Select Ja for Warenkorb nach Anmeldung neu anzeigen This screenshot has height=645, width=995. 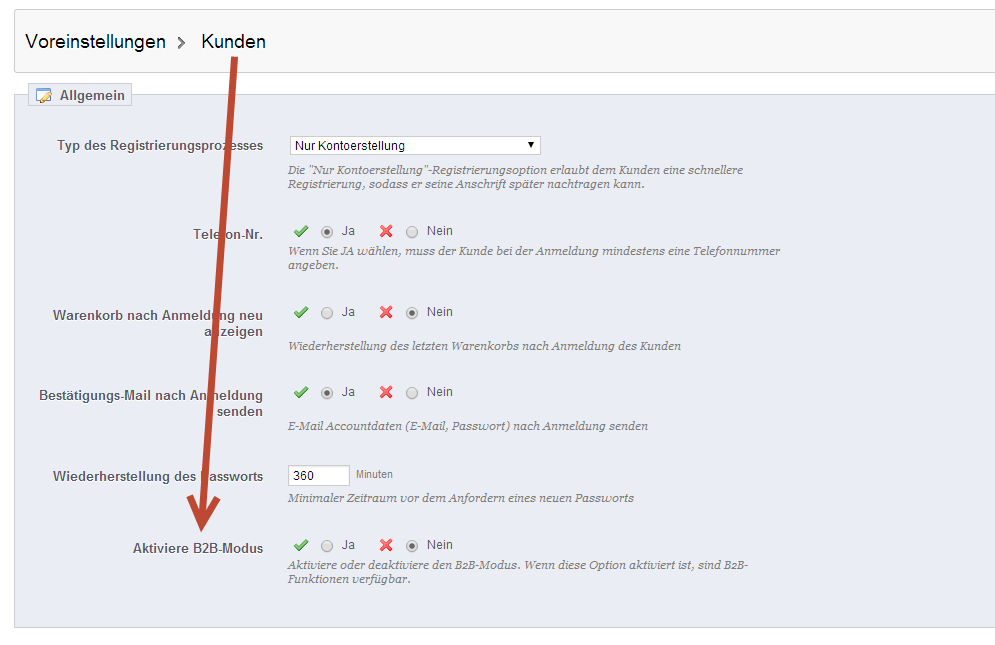tap(327, 313)
